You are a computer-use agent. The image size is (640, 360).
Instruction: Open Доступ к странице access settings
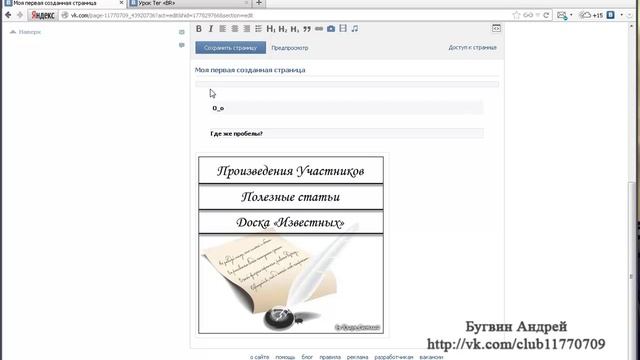[x=472, y=47]
